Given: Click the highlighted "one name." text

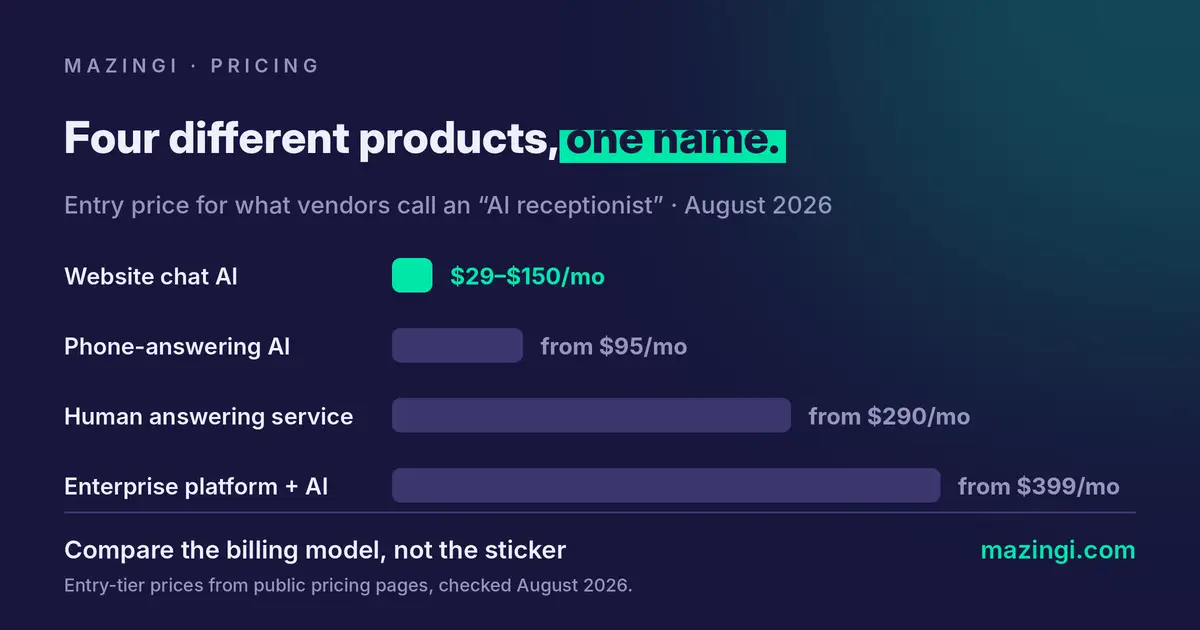Looking at the screenshot, I should coord(673,141).
